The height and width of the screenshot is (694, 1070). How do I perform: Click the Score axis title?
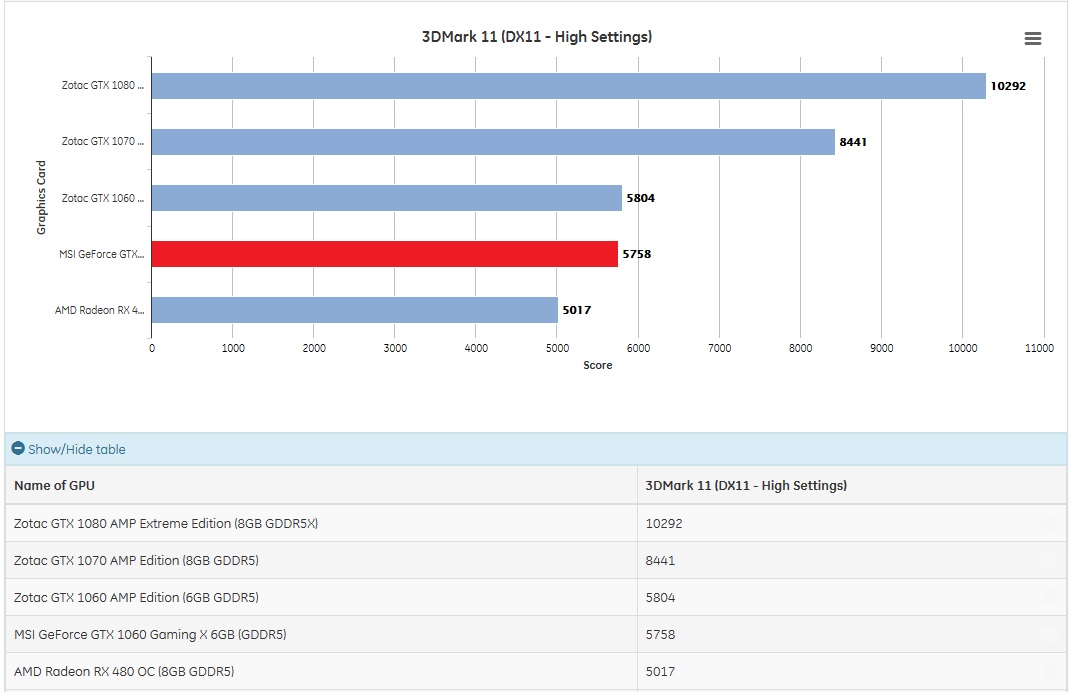(598, 365)
